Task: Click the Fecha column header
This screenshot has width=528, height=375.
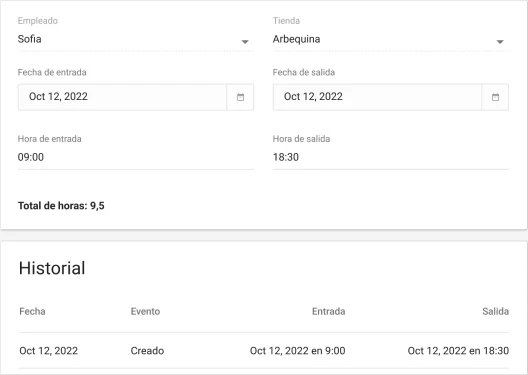Action: point(32,311)
